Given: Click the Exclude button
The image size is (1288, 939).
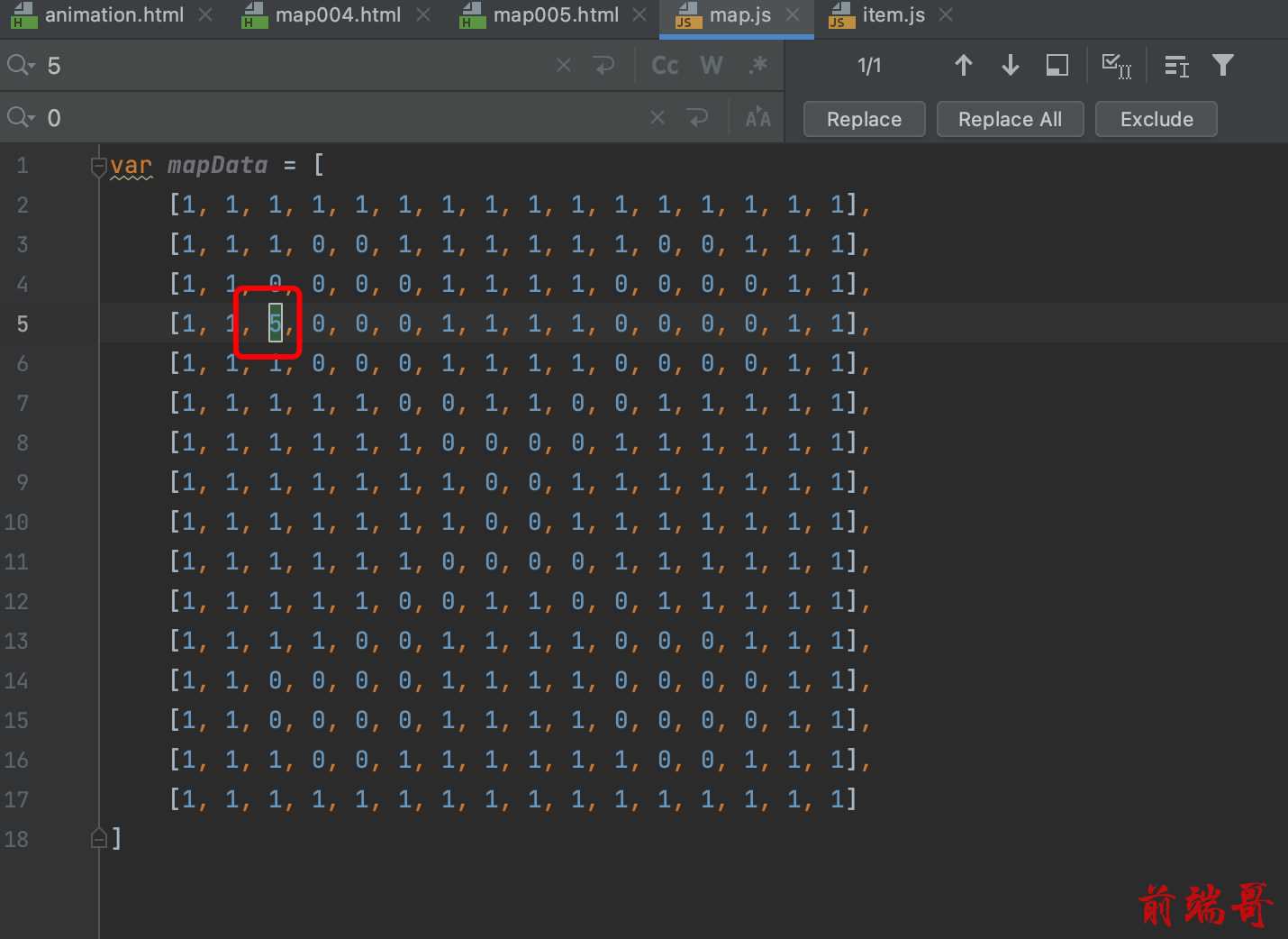Looking at the screenshot, I should pyautogui.click(x=1156, y=119).
